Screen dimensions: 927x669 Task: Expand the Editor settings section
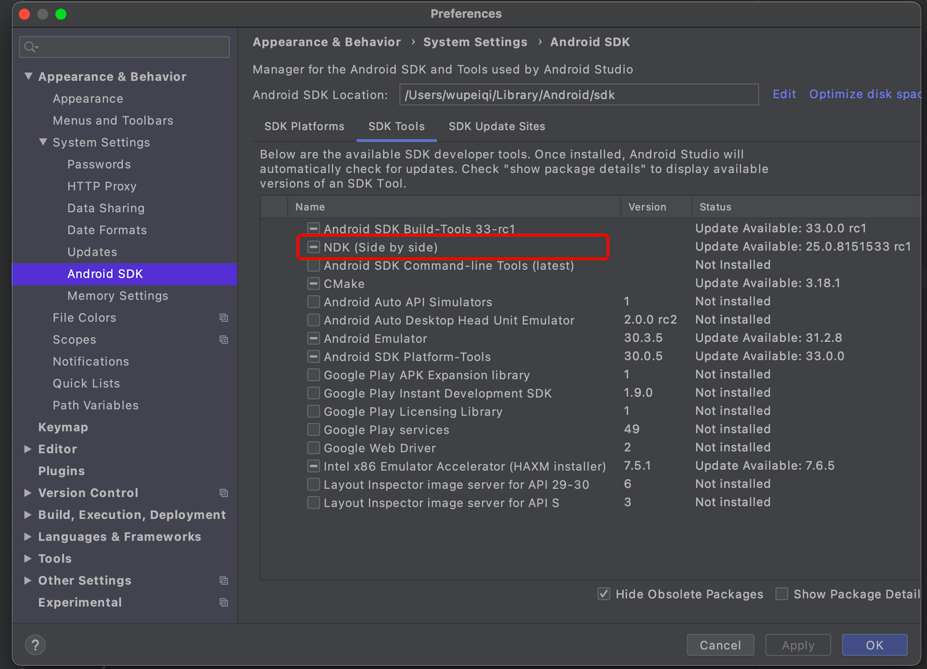pyautogui.click(x=28, y=450)
